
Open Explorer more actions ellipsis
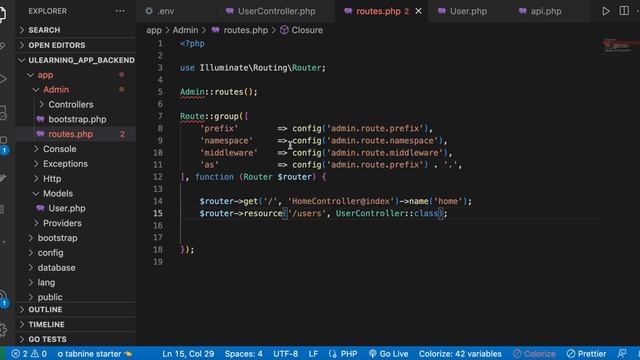coord(120,11)
